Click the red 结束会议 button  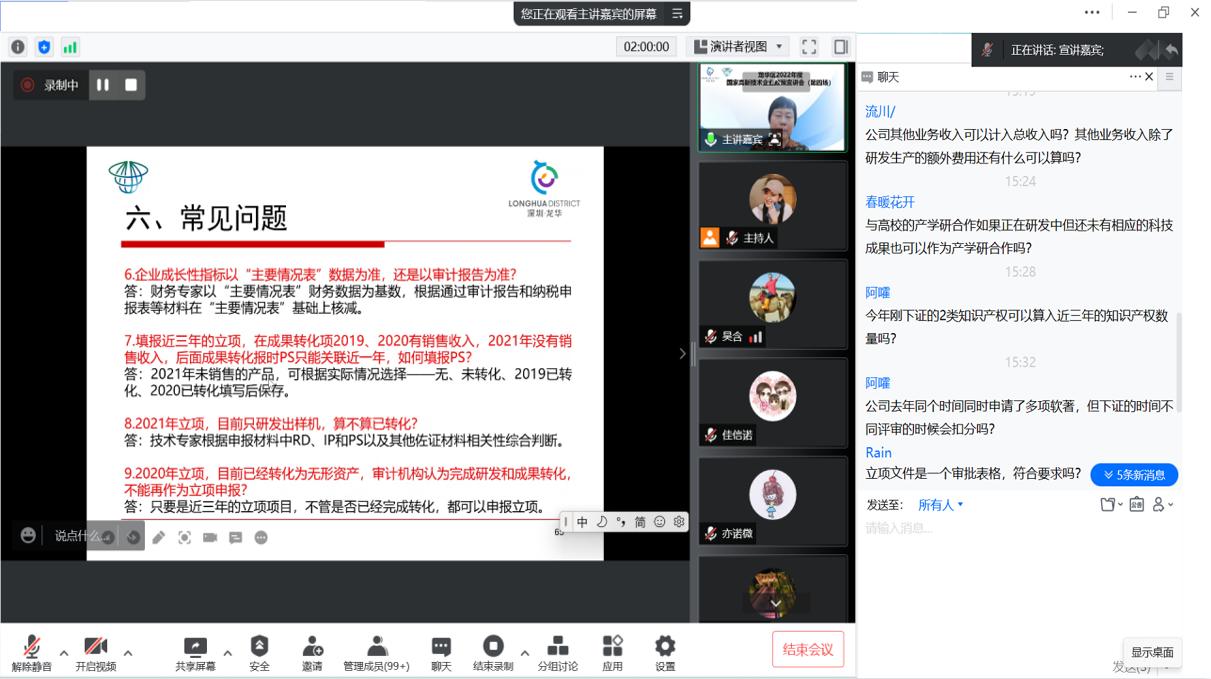point(808,650)
